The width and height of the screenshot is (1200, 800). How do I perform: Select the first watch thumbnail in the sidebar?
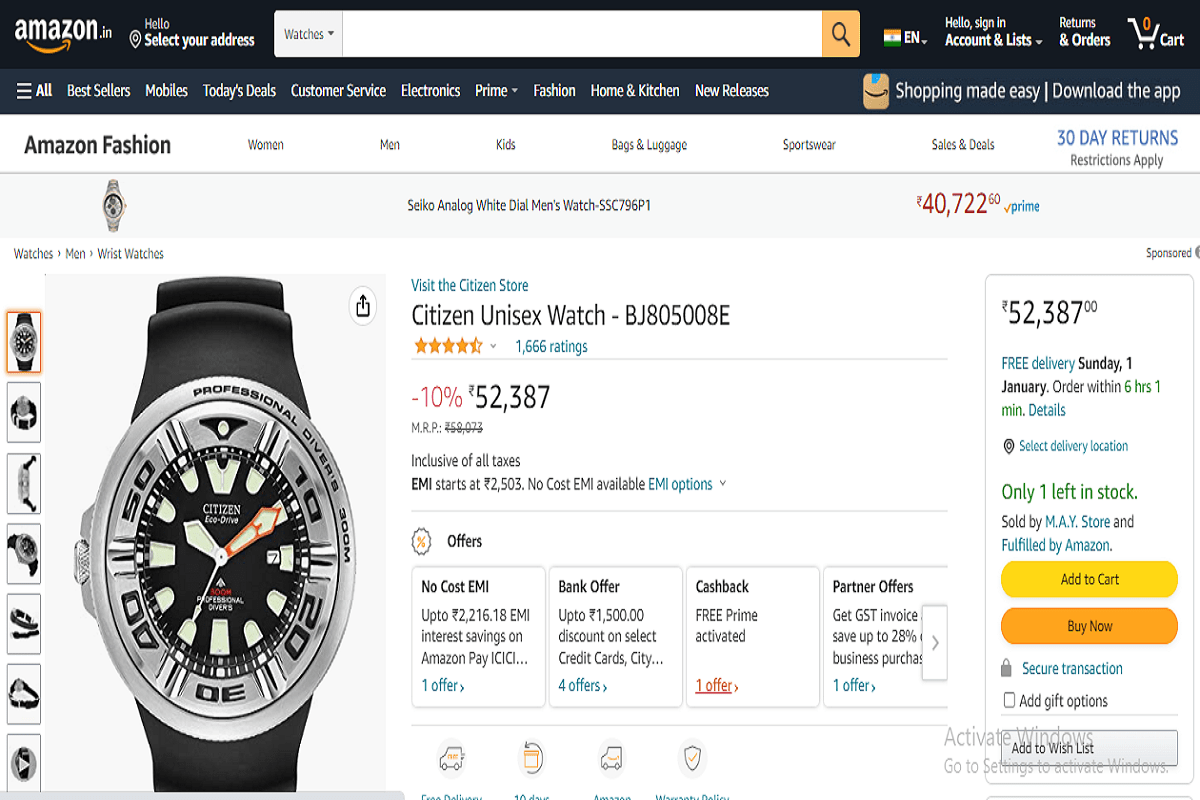(x=24, y=340)
